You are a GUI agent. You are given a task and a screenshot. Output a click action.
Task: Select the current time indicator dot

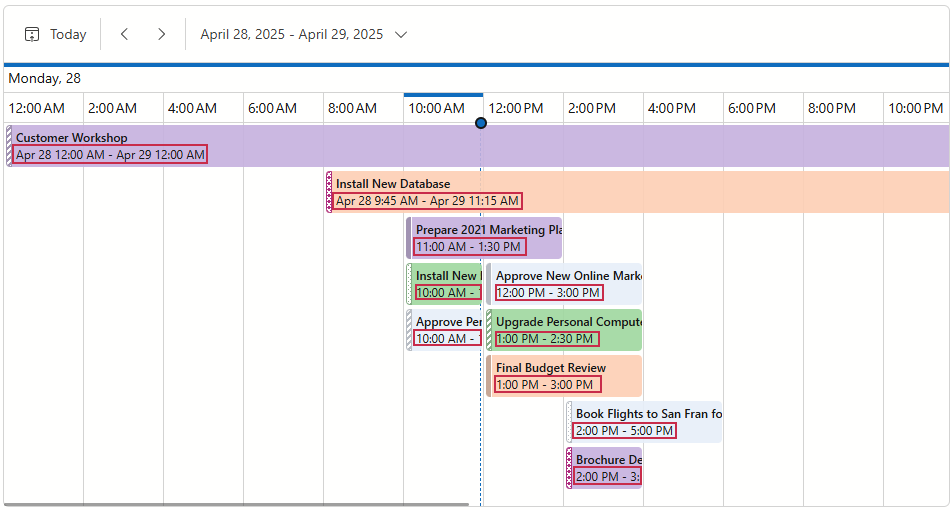[481, 123]
